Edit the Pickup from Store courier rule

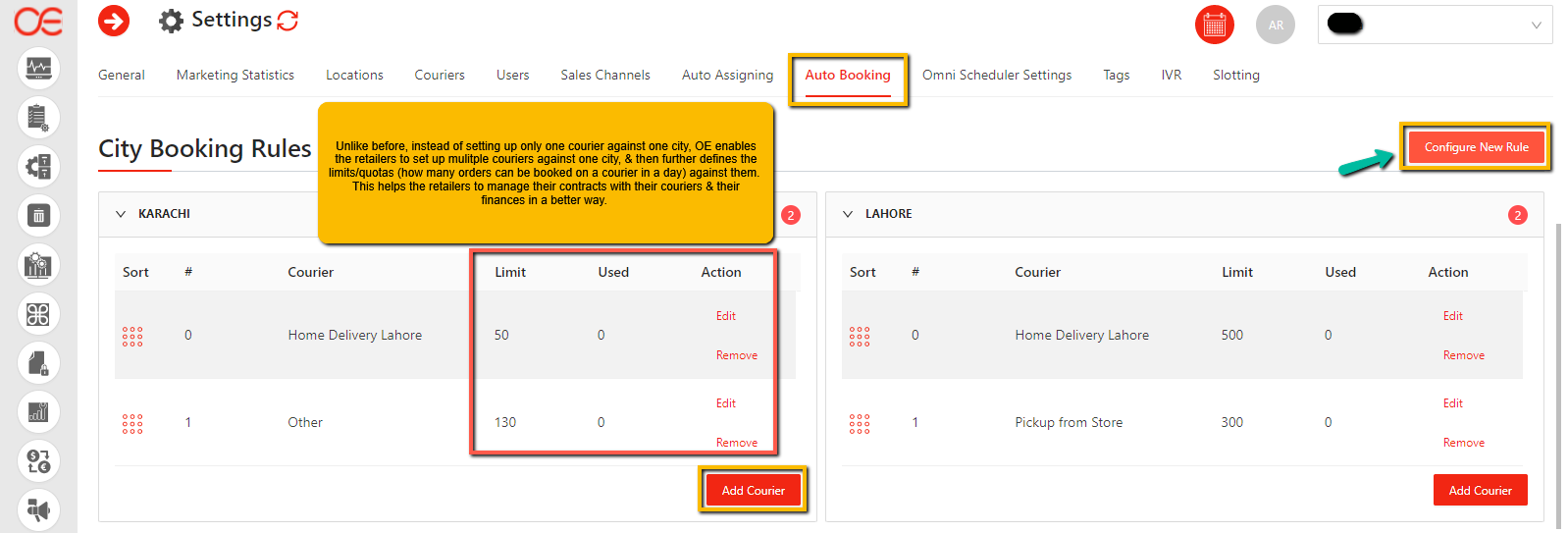[x=1452, y=403]
